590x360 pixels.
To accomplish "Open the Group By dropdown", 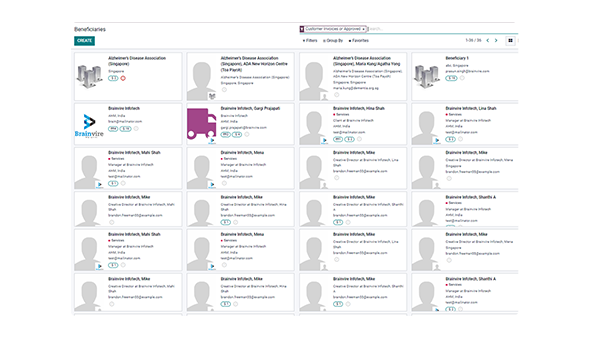I will click(333, 41).
